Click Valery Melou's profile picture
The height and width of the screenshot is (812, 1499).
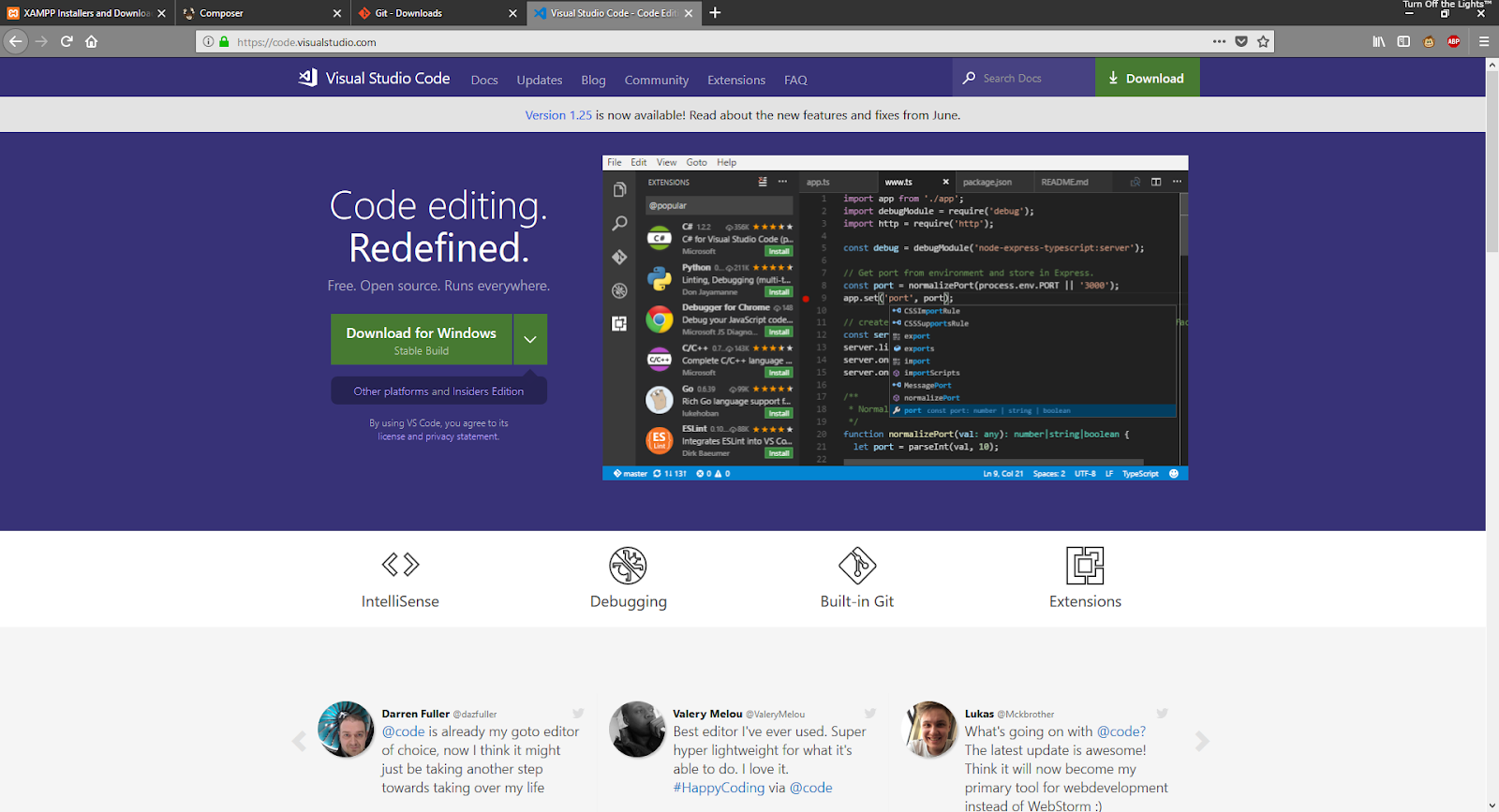(x=637, y=730)
